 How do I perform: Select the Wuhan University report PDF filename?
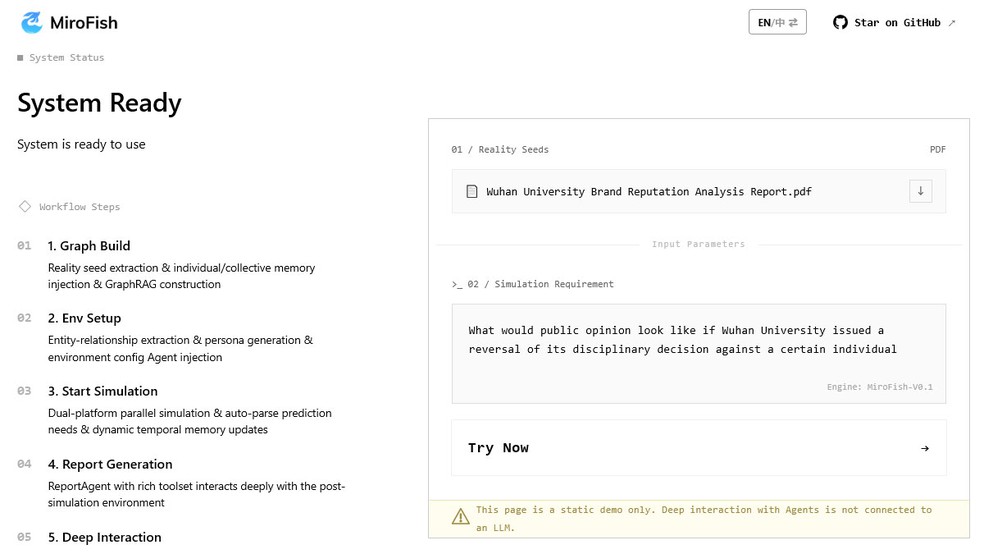coord(648,191)
